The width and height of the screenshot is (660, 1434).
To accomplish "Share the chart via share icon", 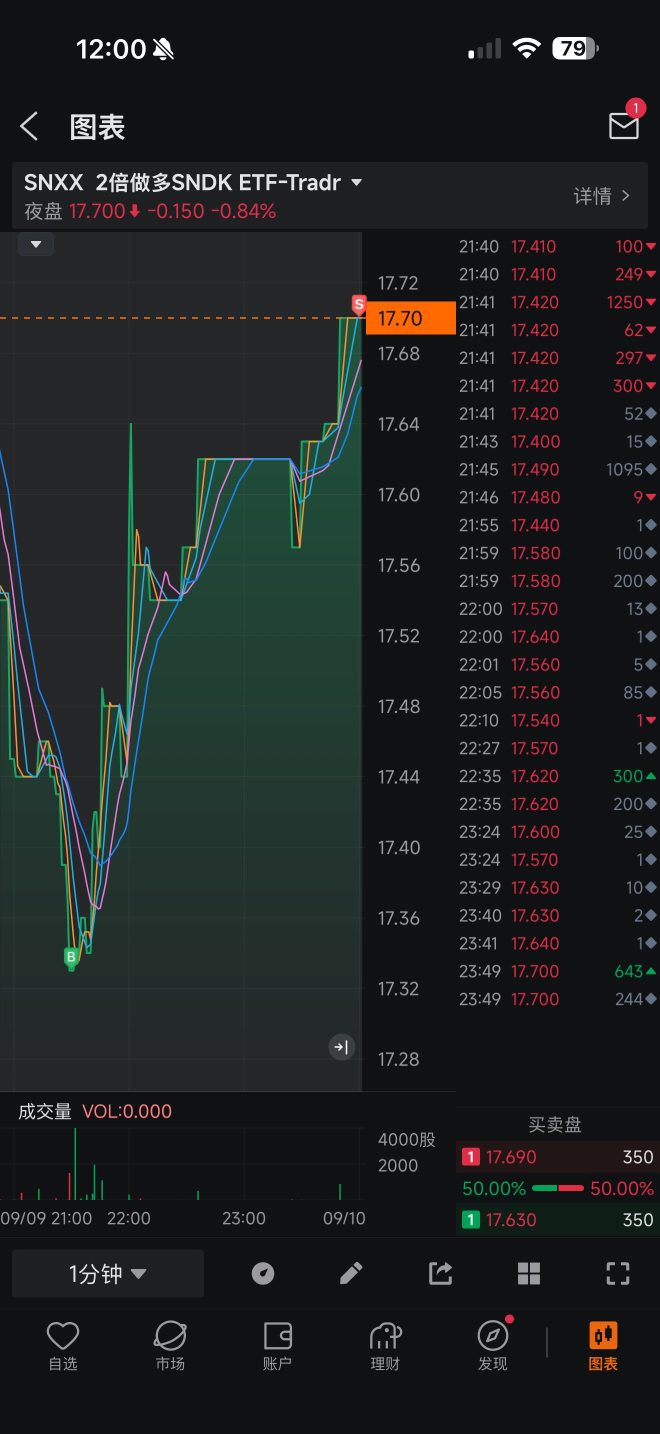I will [440, 1273].
